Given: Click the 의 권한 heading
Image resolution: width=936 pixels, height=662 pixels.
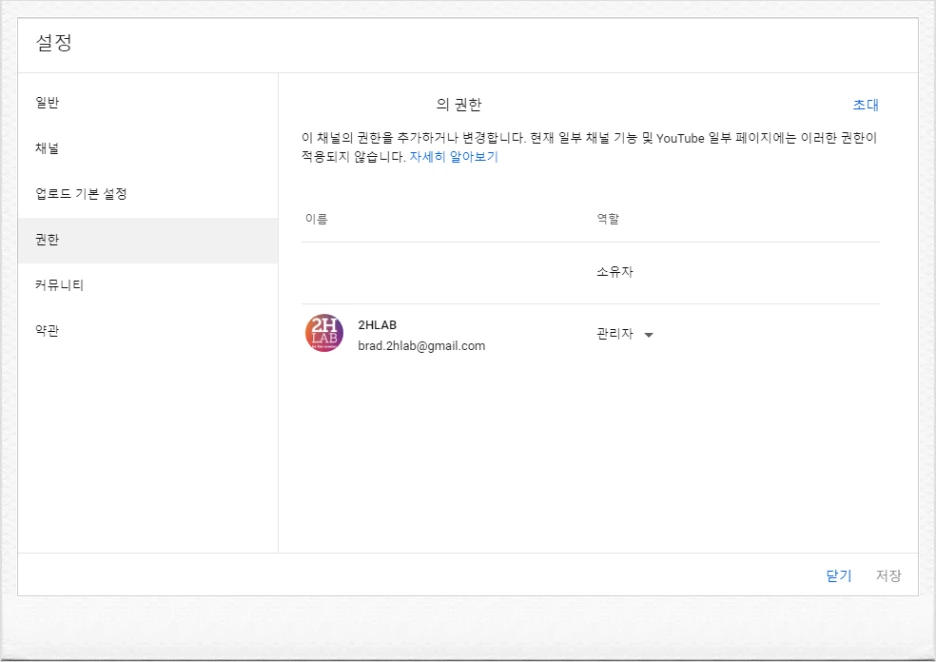Looking at the screenshot, I should (x=458, y=105).
